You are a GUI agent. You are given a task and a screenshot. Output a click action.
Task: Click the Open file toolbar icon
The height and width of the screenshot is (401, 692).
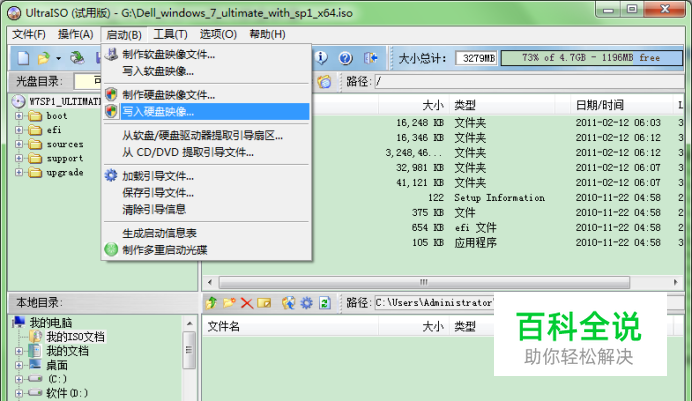click(x=44, y=58)
